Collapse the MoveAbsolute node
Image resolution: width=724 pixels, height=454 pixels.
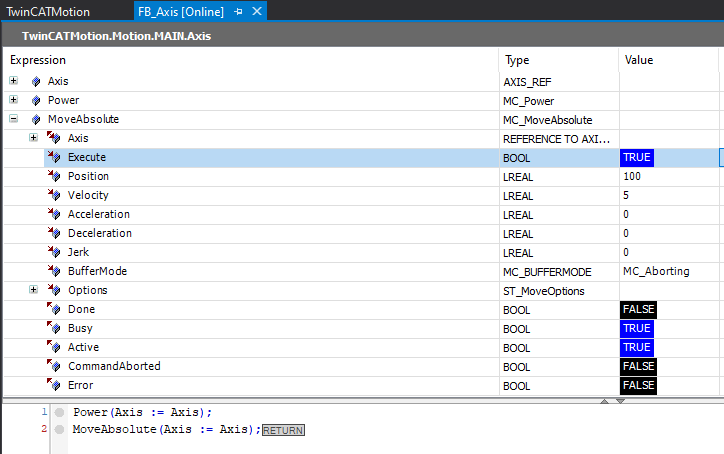point(14,119)
